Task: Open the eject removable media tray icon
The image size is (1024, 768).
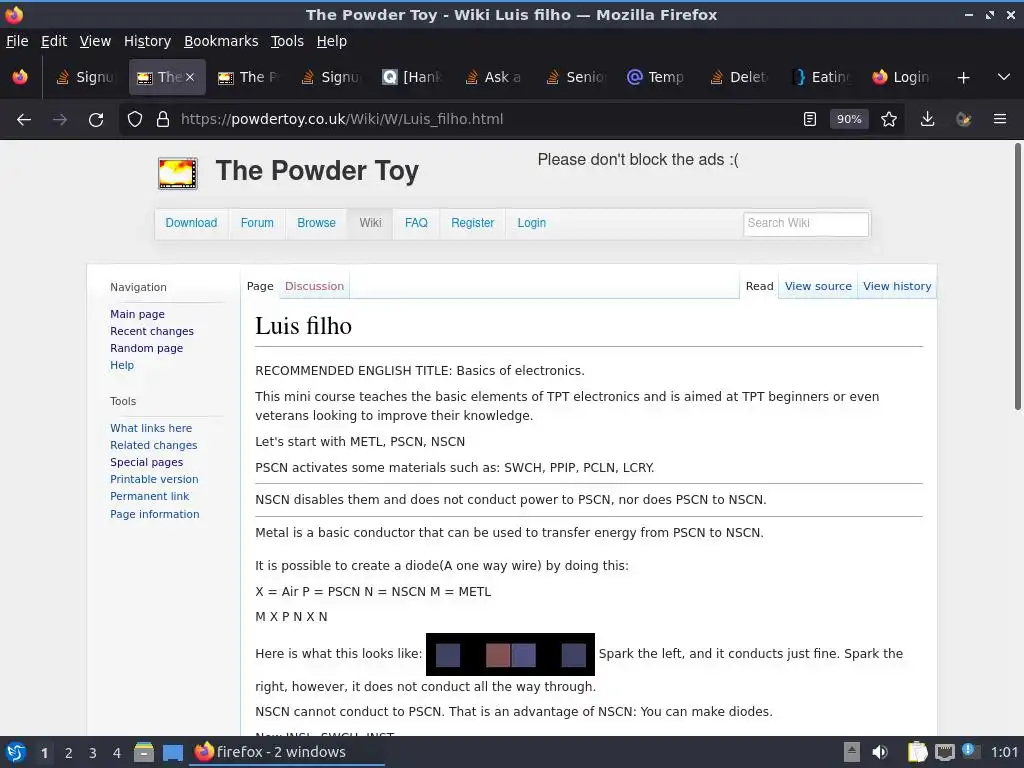Action: [x=852, y=752]
